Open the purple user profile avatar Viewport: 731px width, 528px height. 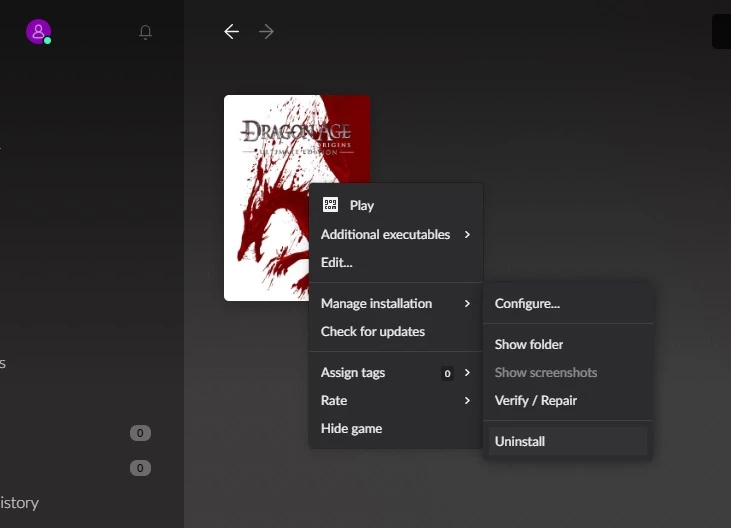pos(38,32)
